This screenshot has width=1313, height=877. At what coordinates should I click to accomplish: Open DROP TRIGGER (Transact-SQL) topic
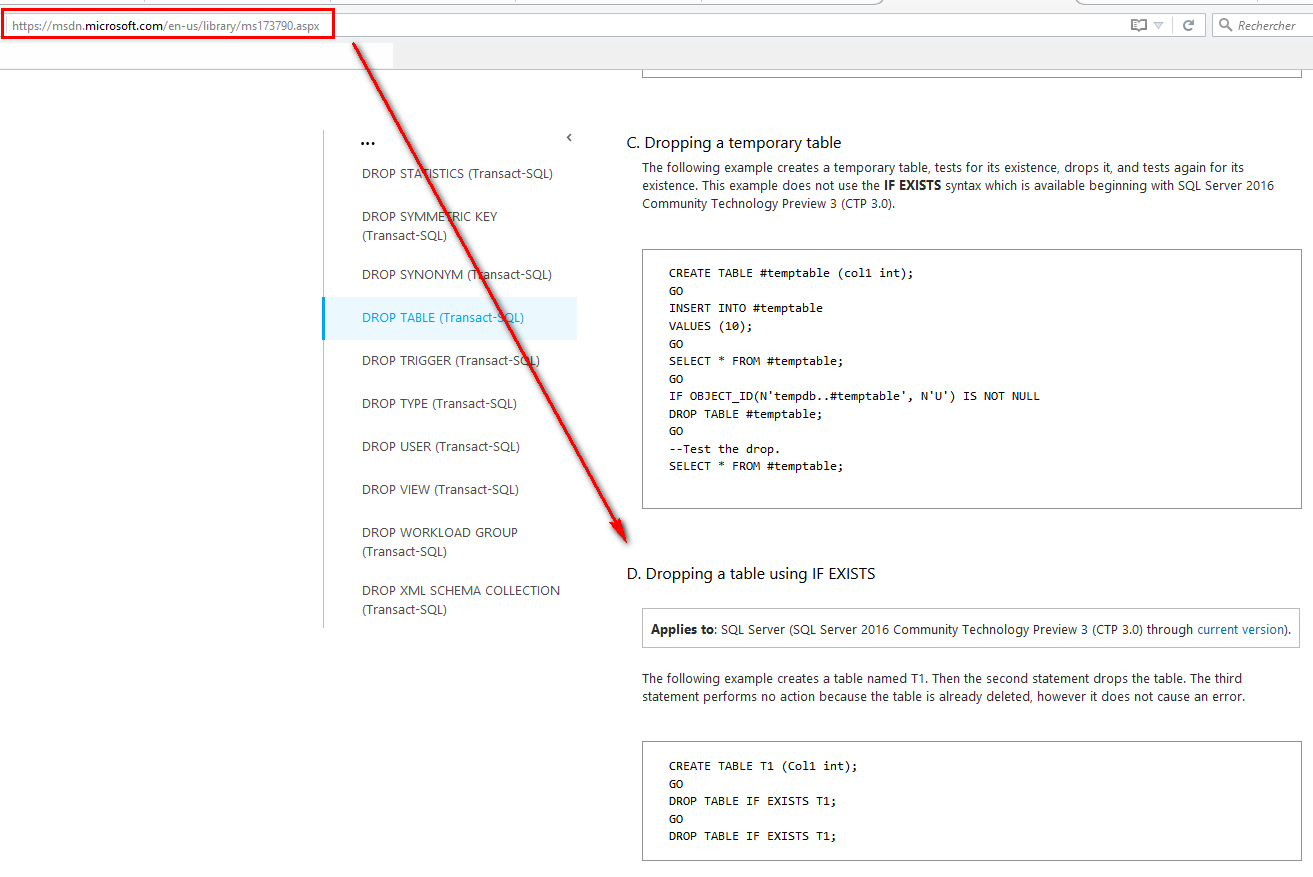tap(450, 361)
